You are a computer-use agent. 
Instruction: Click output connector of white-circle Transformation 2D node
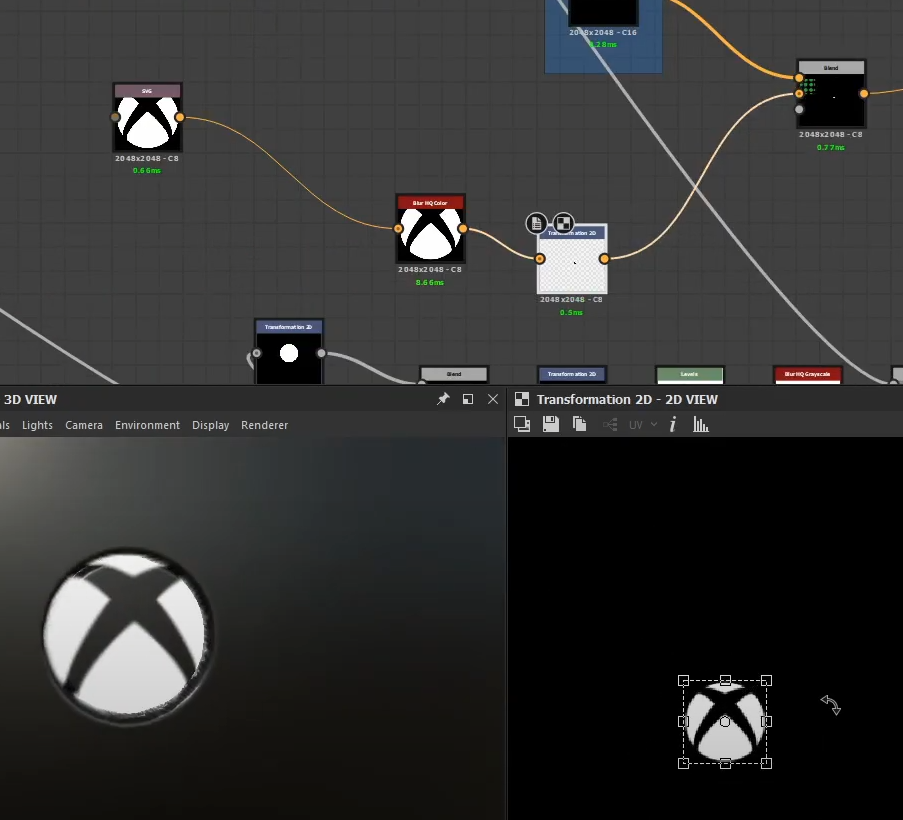321,353
